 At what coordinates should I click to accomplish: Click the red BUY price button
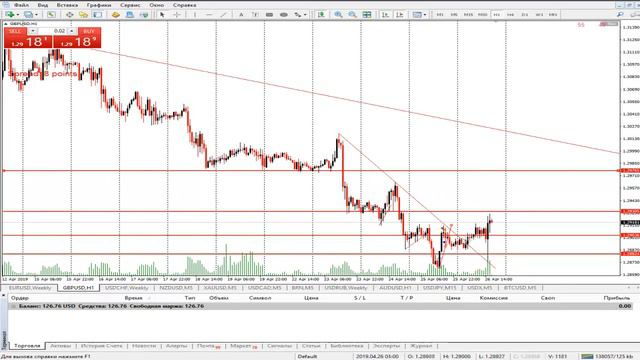tap(77, 42)
